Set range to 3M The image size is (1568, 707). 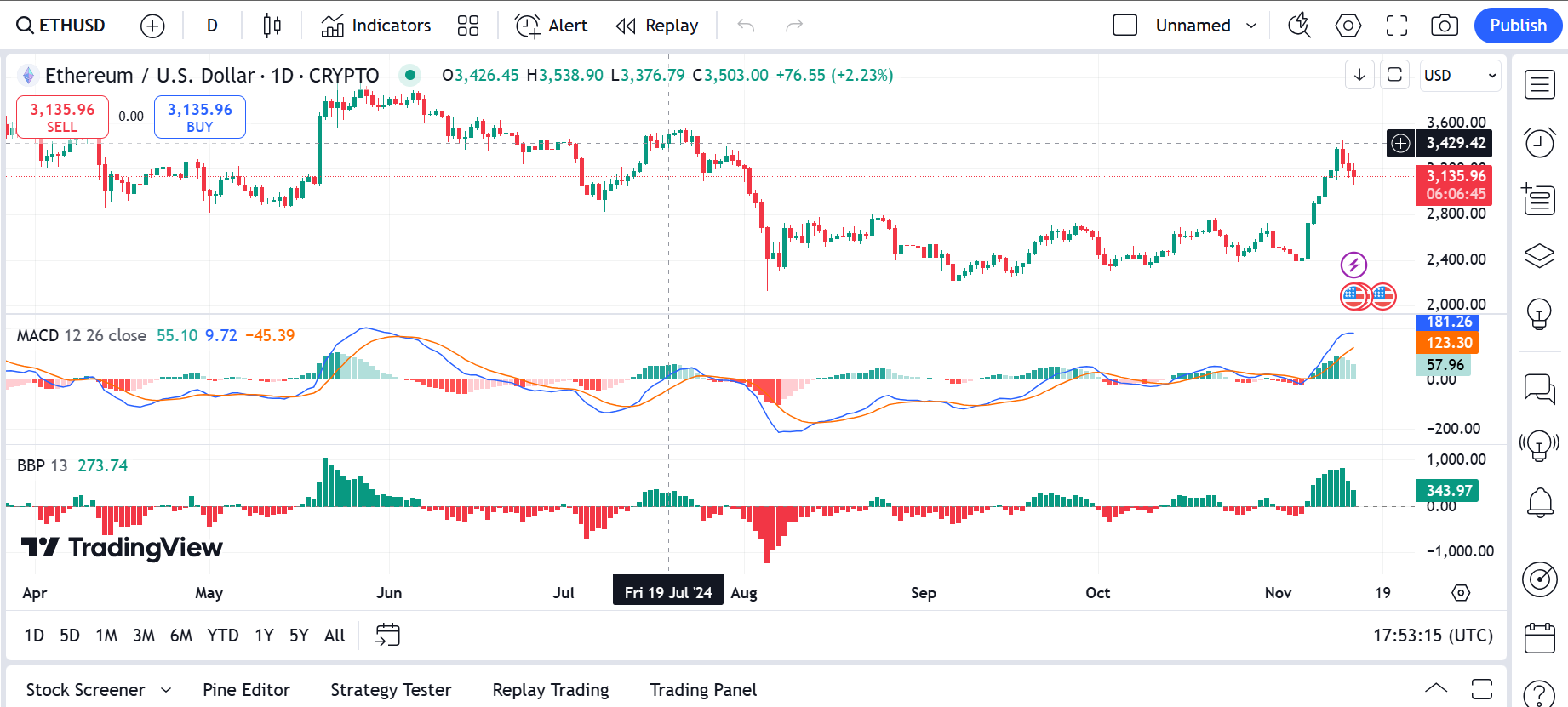tap(144, 636)
